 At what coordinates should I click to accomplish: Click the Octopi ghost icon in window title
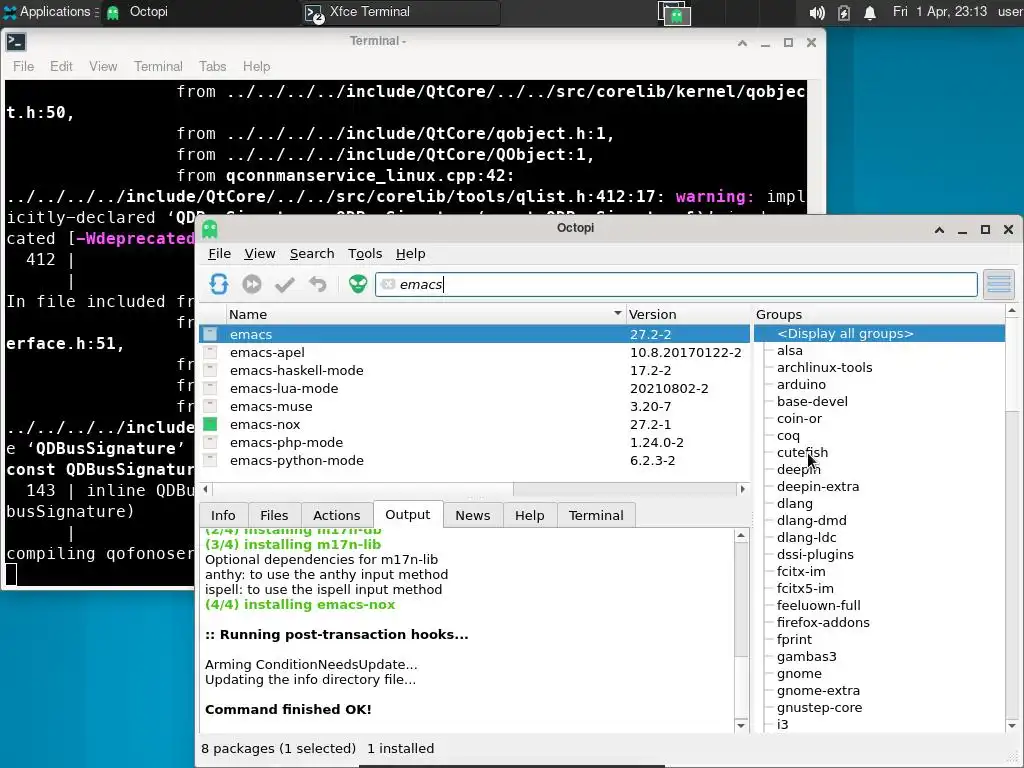pos(210,229)
